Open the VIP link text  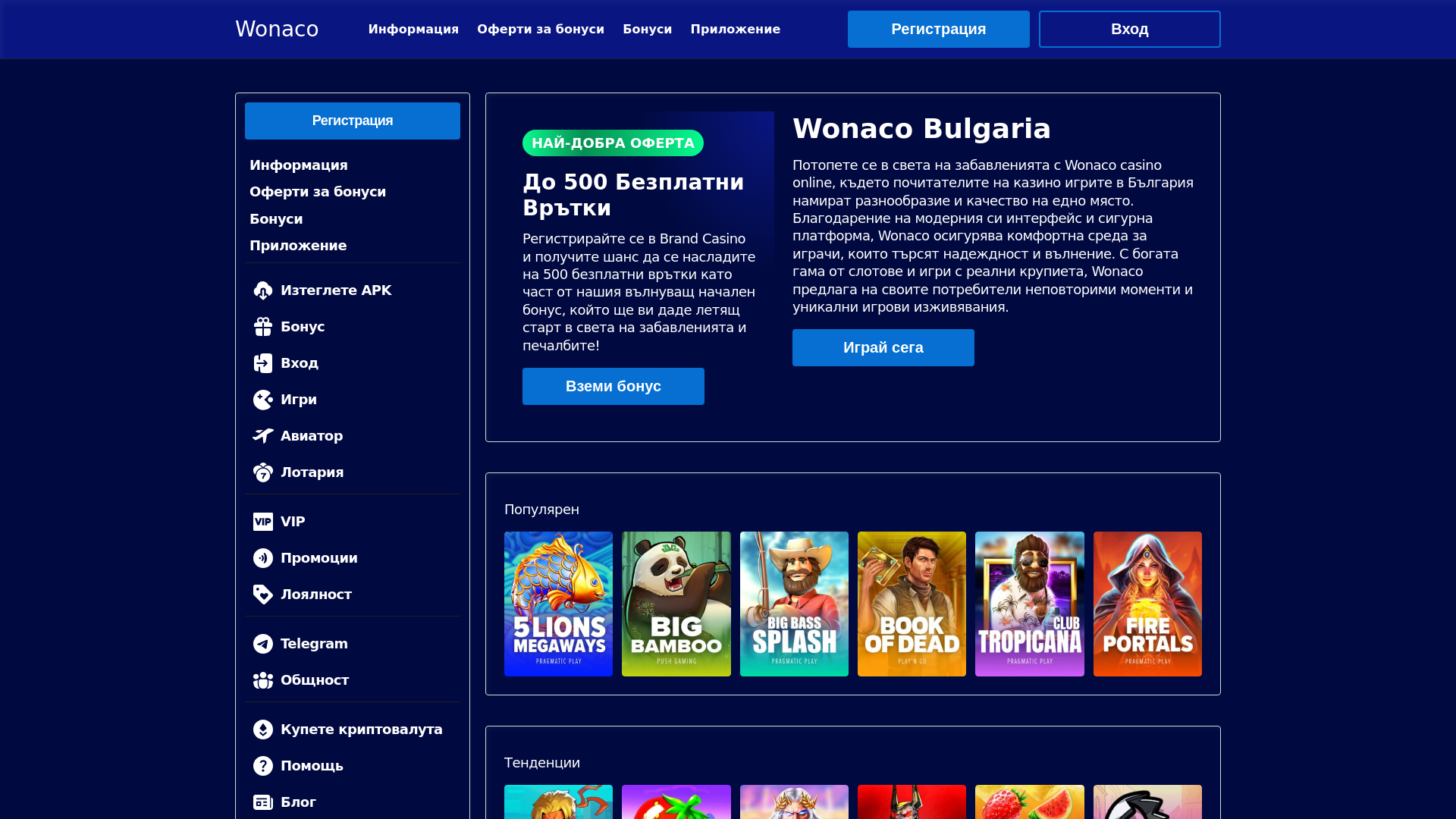[293, 522]
